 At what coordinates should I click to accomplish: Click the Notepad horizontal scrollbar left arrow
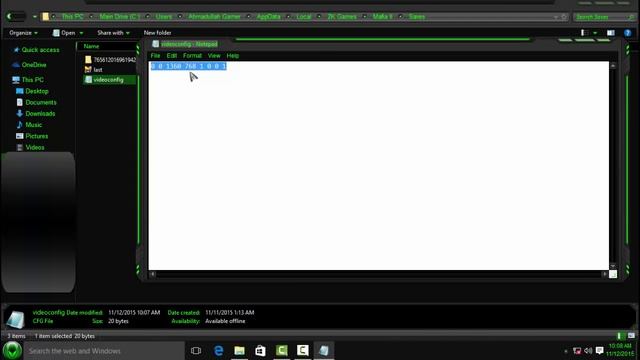(x=153, y=274)
